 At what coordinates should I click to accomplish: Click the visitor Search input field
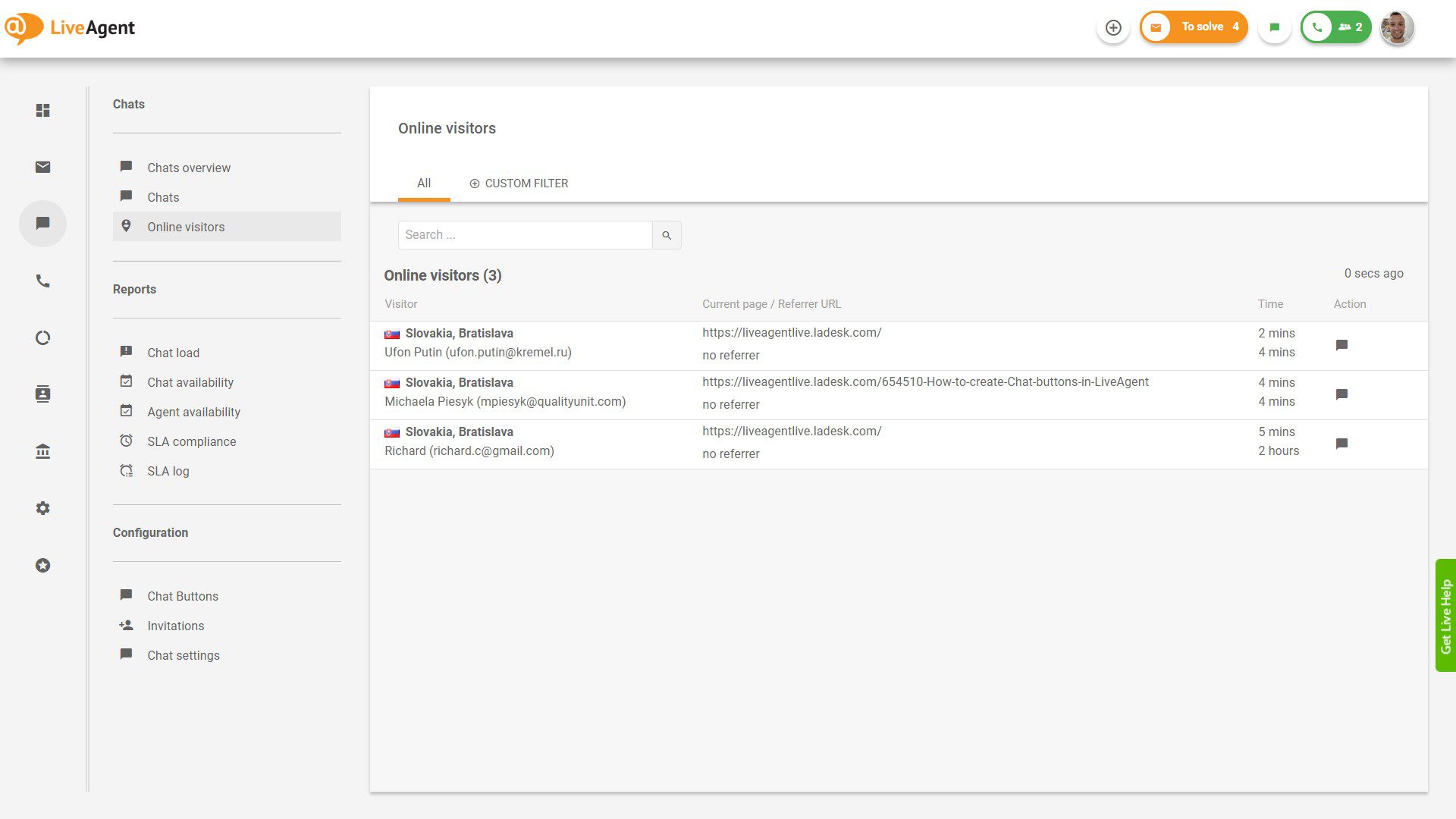point(525,235)
